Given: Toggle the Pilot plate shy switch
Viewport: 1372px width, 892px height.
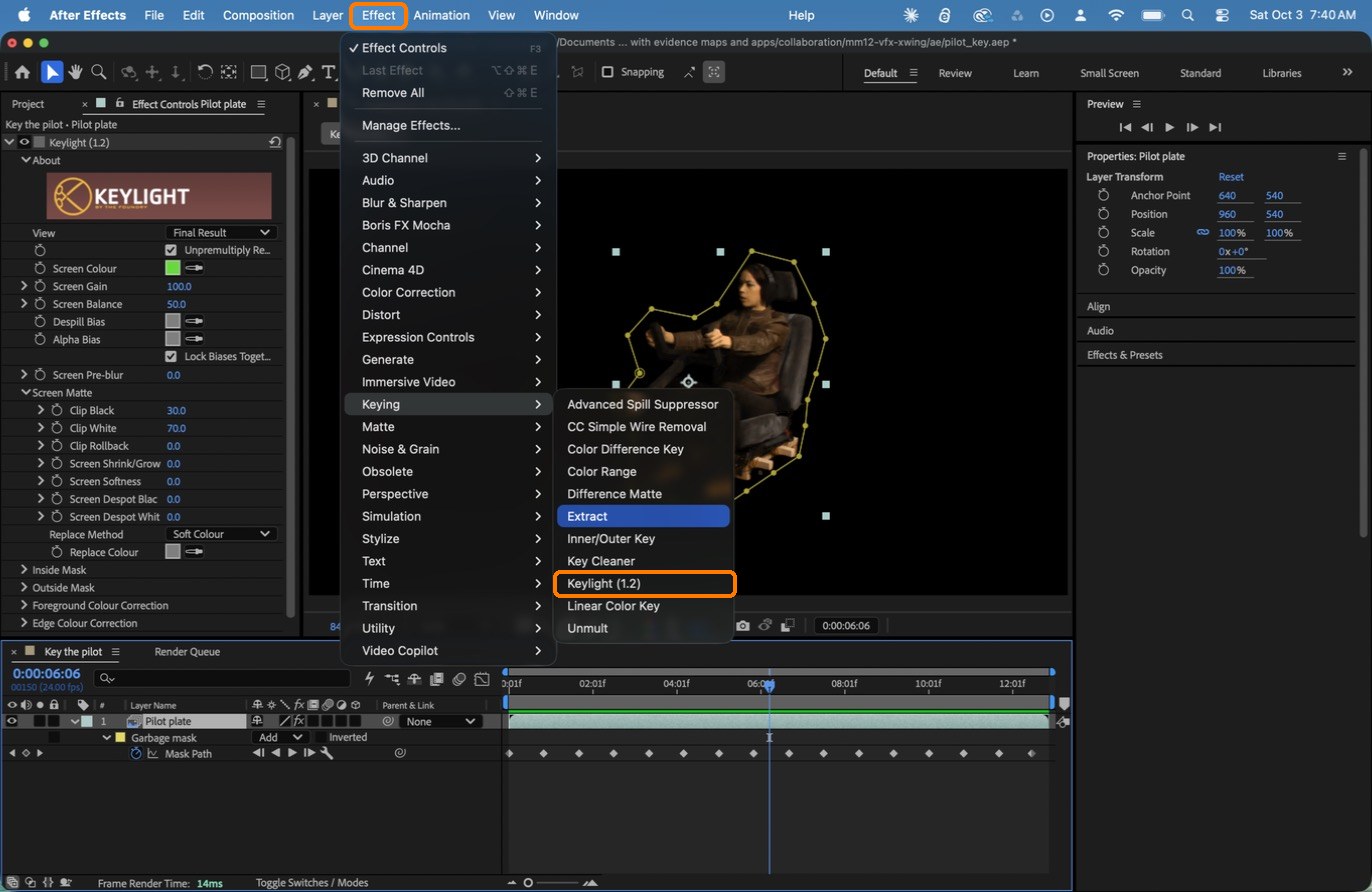Looking at the screenshot, I should 258,721.
